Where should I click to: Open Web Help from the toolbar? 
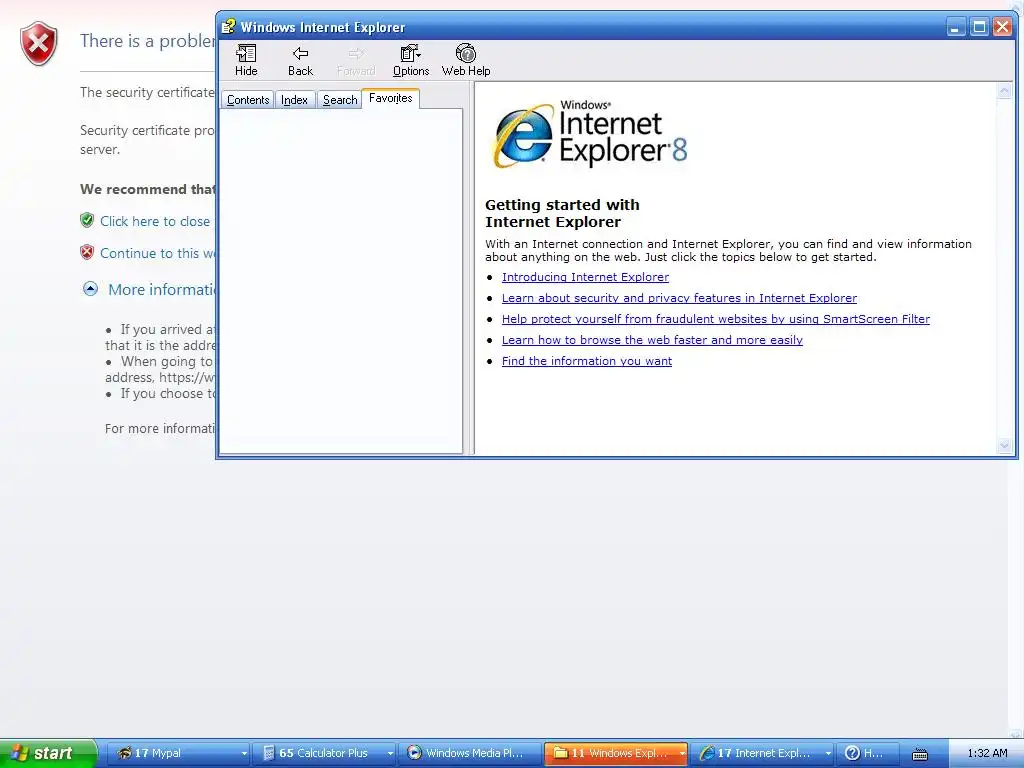coord(466,60)
